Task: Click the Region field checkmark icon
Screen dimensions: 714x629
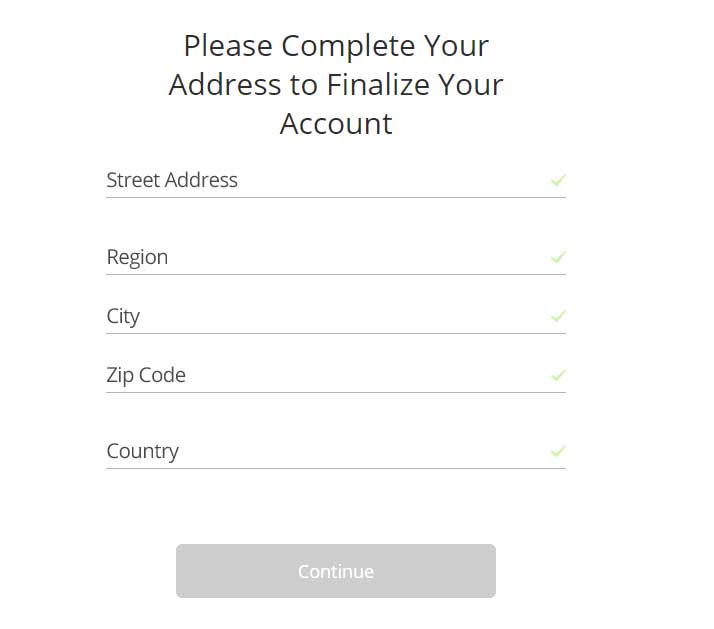Action: click(x=558, y=257)
